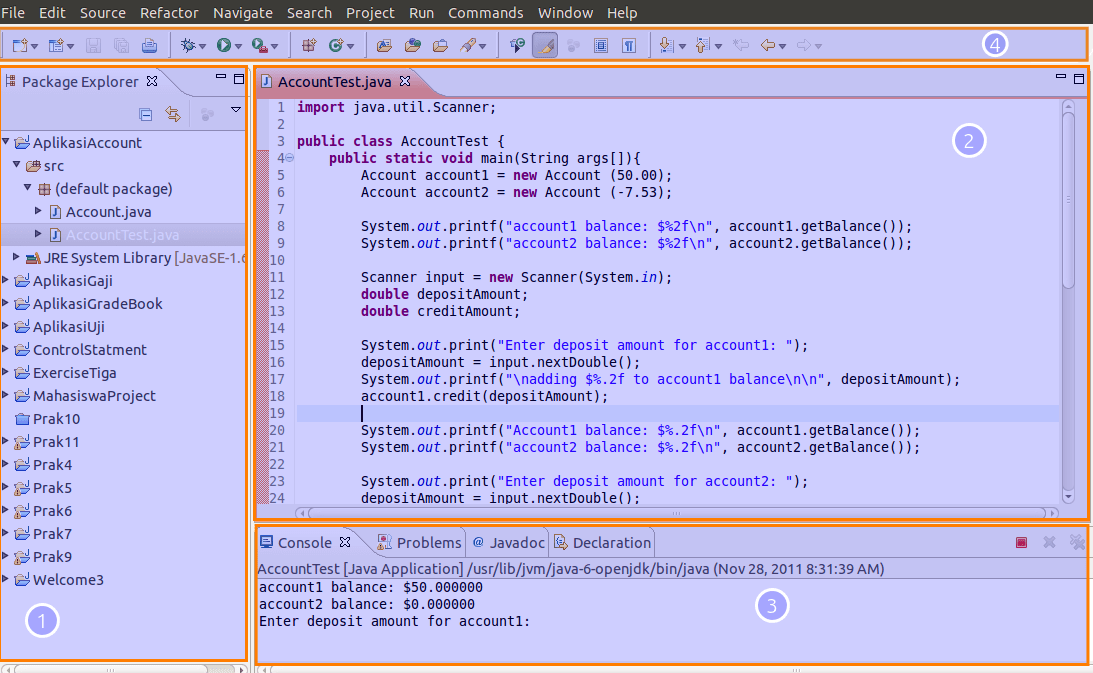Terminate the run with the red stop icon

[1021, 542]
